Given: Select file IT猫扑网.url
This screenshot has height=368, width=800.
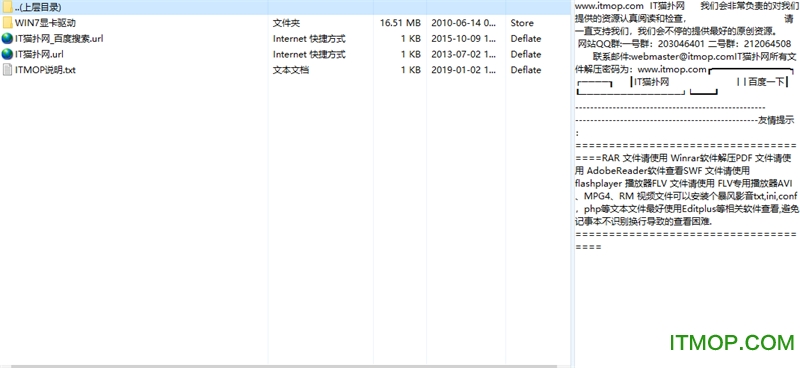Looking at the screenshot, I should click(39, 54).
